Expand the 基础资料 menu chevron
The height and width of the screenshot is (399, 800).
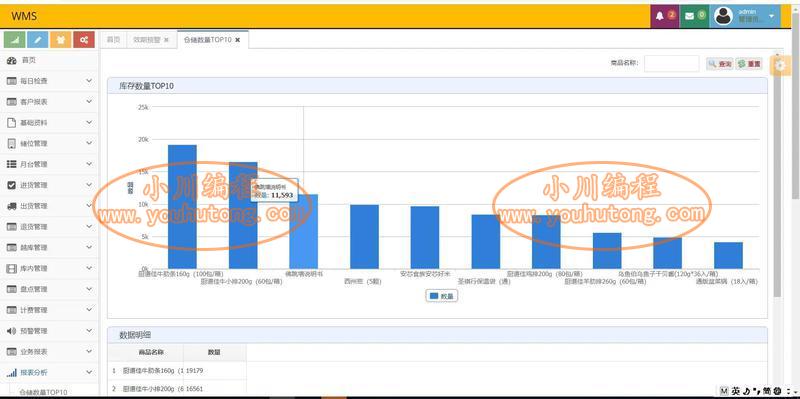pyautogui.click(x=89, y=122)
